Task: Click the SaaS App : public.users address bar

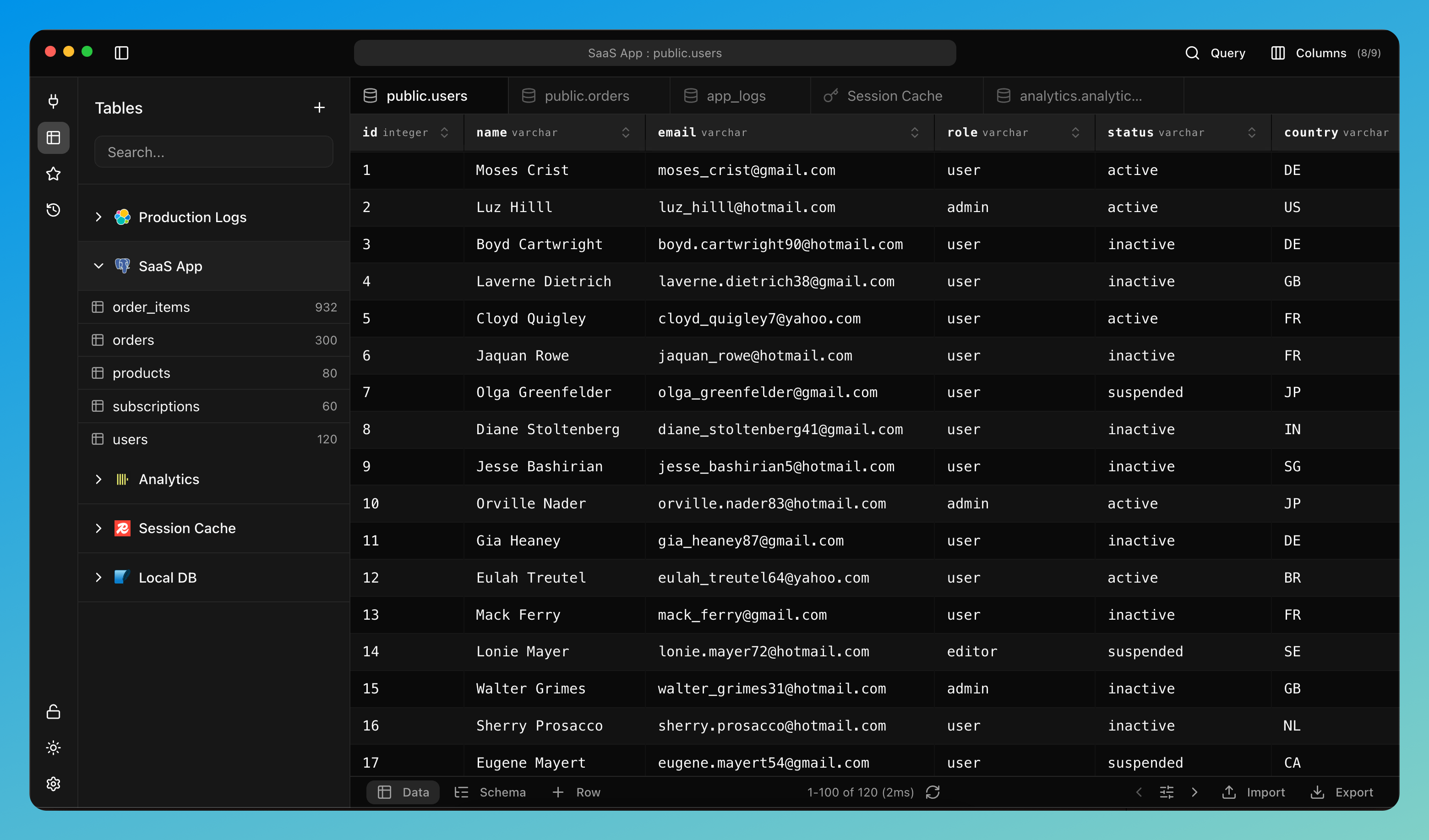Action: pos(655,53)
